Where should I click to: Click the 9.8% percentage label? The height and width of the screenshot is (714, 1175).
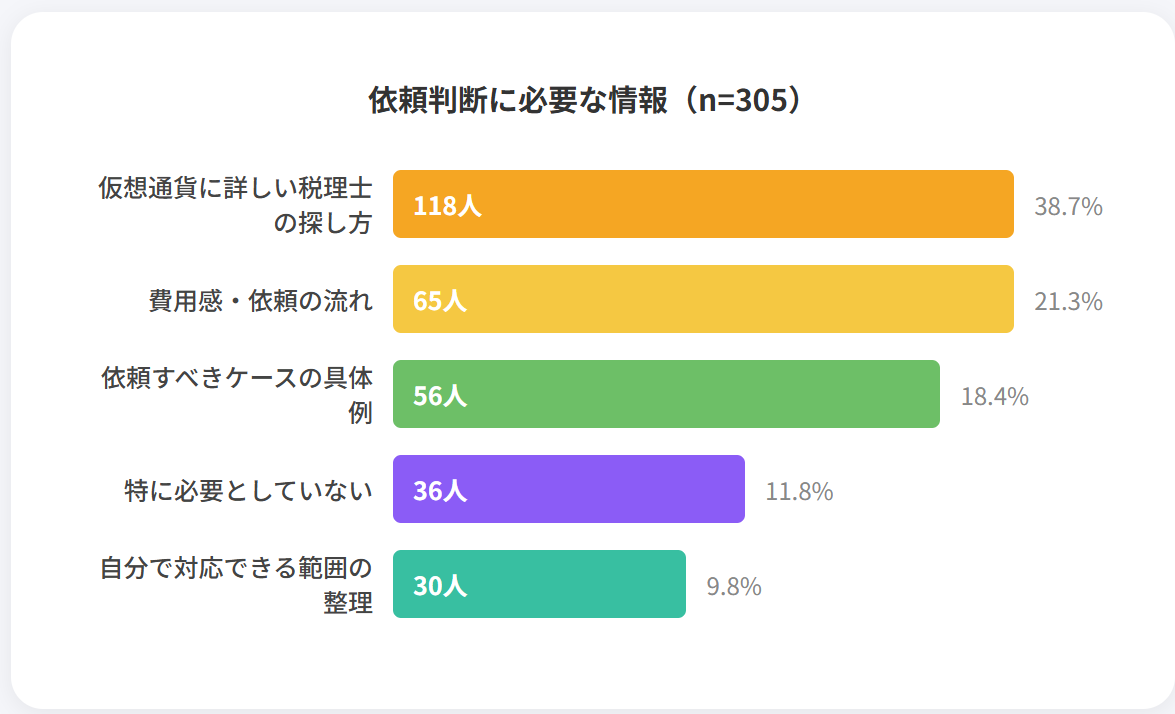[x=734, y=587]
